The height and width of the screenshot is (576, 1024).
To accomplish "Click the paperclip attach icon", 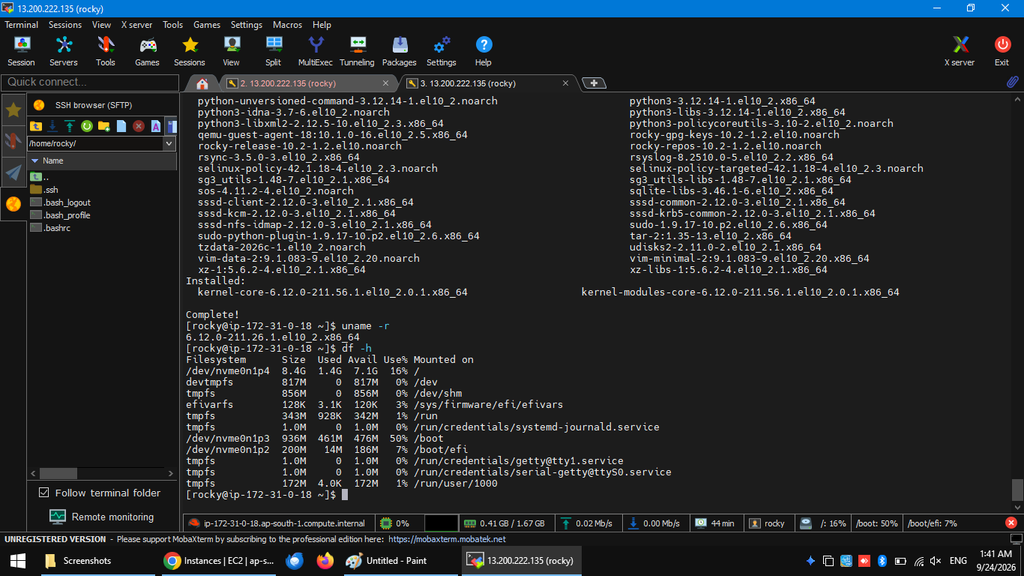I will [1012, 82].
